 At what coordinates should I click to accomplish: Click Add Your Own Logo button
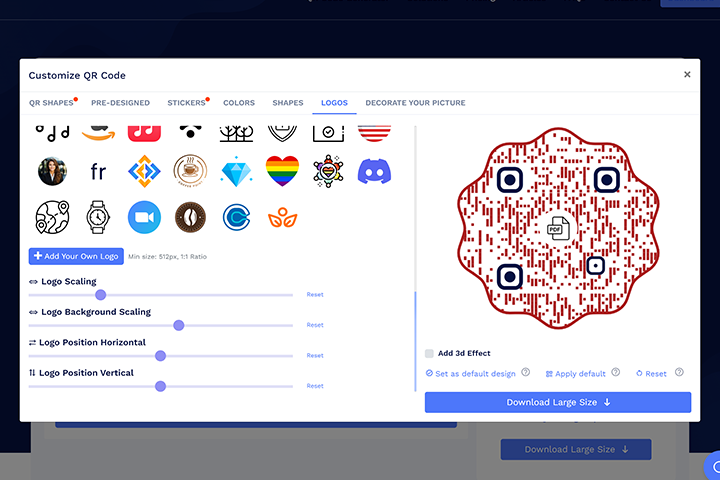point(76,256)
